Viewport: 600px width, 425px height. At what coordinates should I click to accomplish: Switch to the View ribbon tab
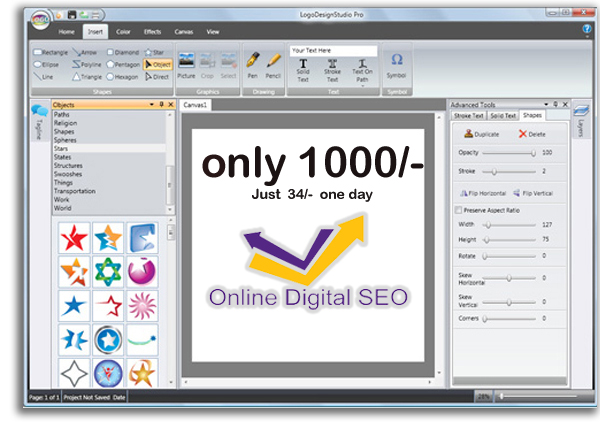[213, 32]
